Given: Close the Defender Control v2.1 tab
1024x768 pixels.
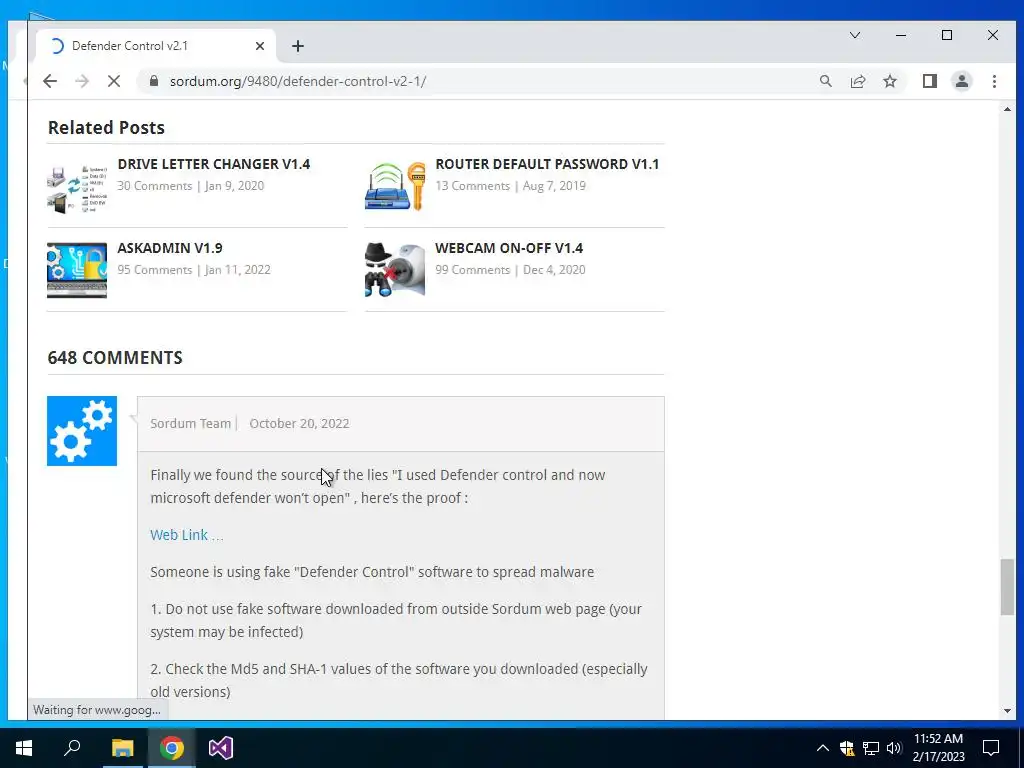Looking at the screenshot, I should tap(260, 46).
